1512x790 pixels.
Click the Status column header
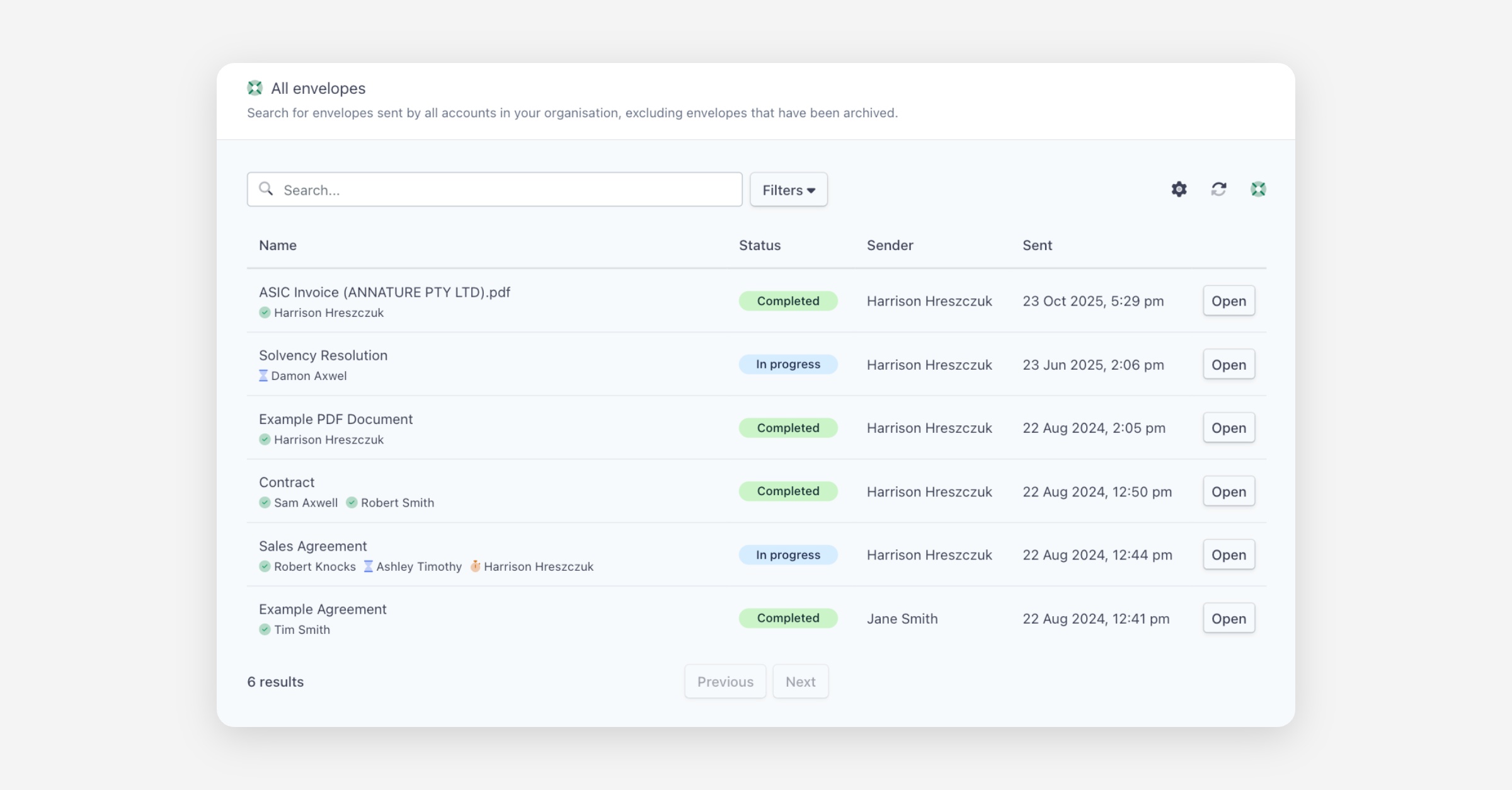[759, 245]
